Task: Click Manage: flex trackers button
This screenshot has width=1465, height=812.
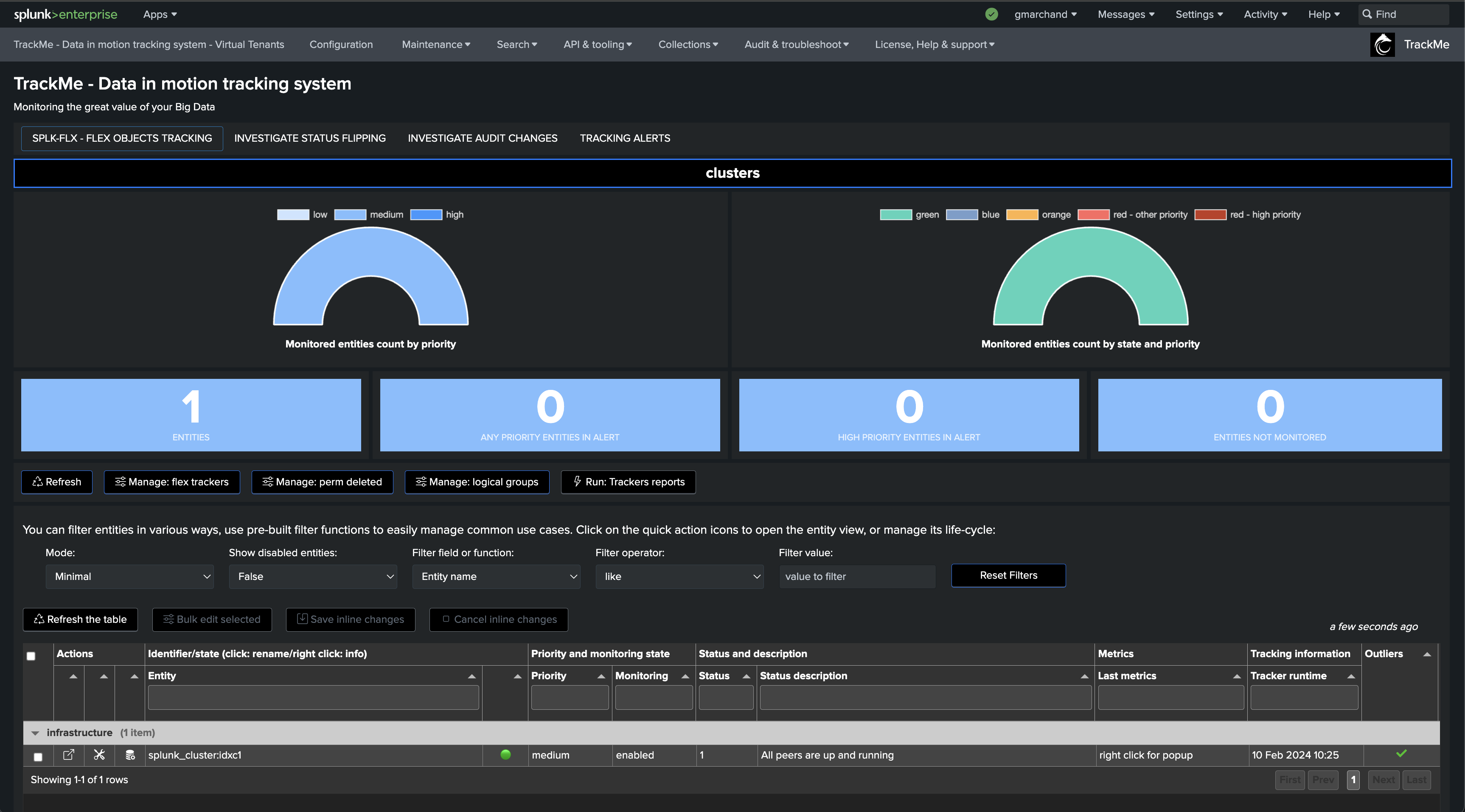Action: pyautogui.click(x=172, y=482)
